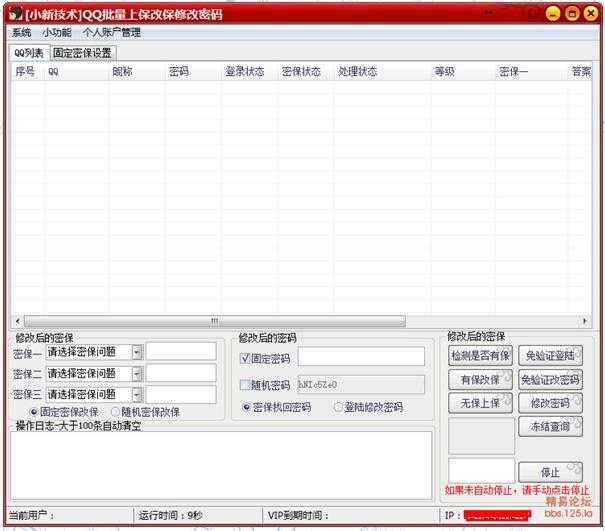Click the 冻结查询 button
Viewport: 605px width, 531px height.
click(550, 426)
